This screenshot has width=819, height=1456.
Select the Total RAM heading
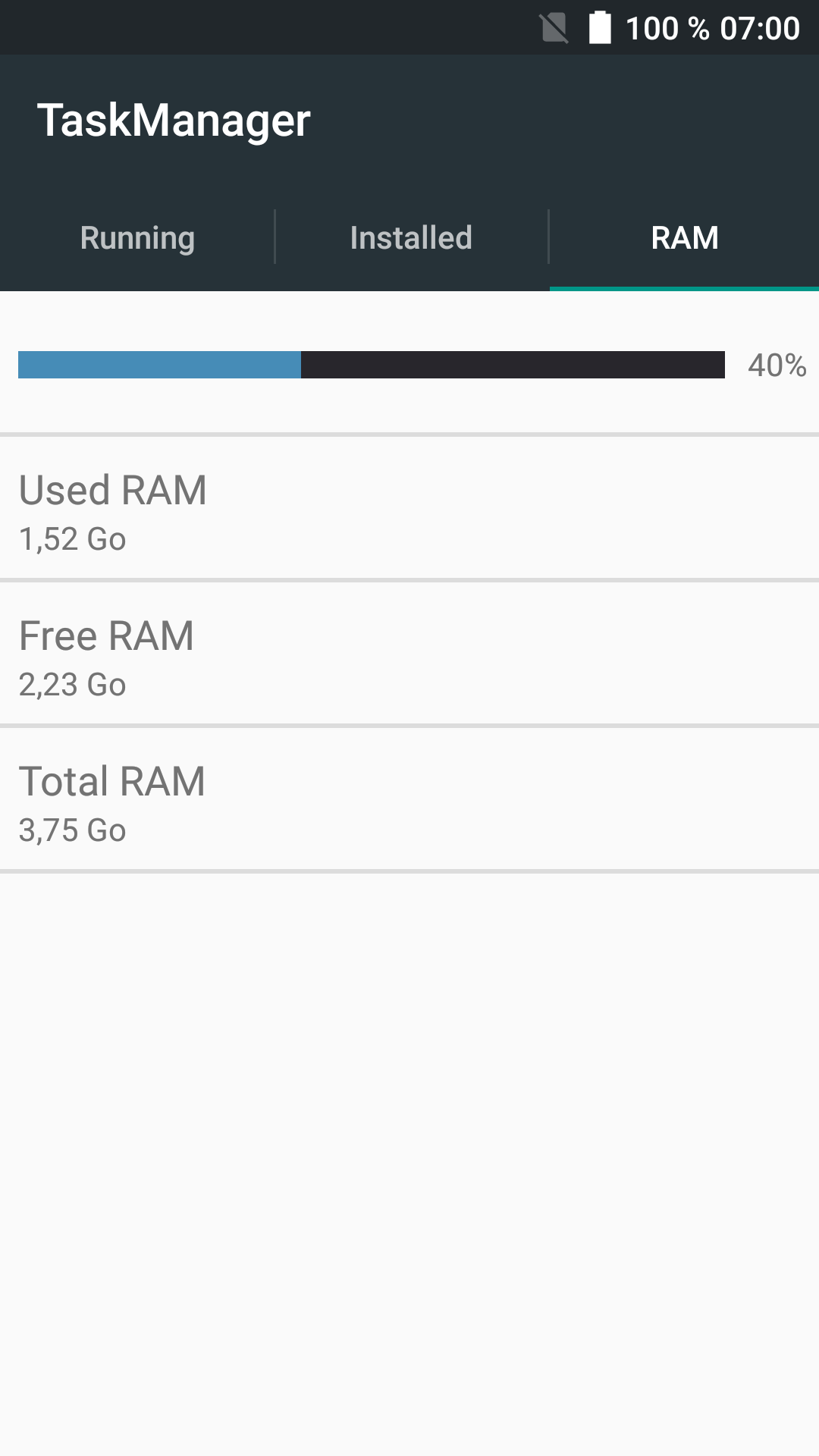click(x=112, y=781)
